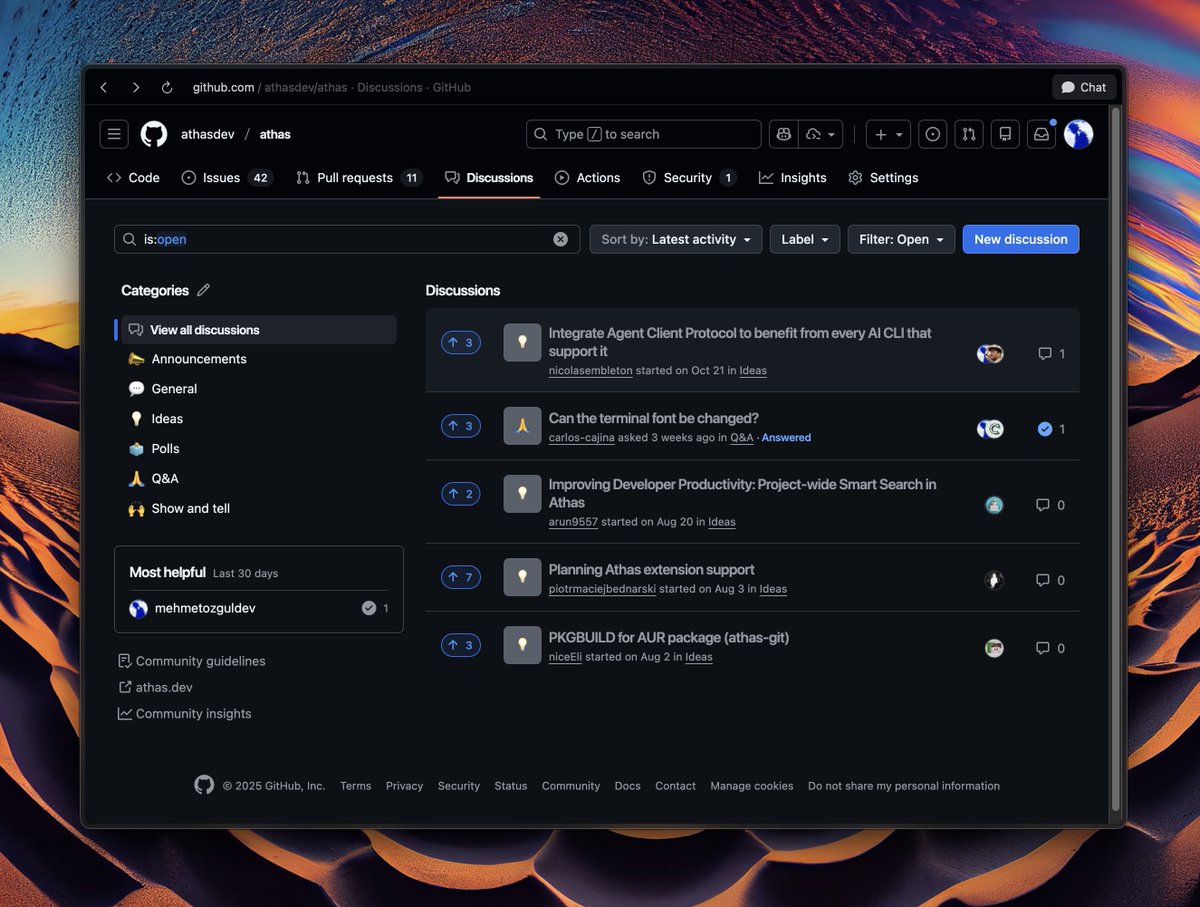Open mehmetozguldev in Most helpful
The width and height of the screenshot is (1200, 907).
click(x=204, y=608)
